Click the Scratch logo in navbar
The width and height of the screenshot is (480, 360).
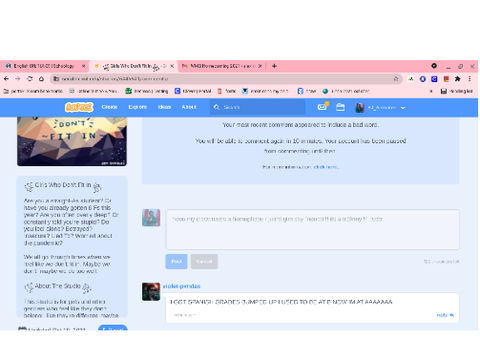coord(79,107)
